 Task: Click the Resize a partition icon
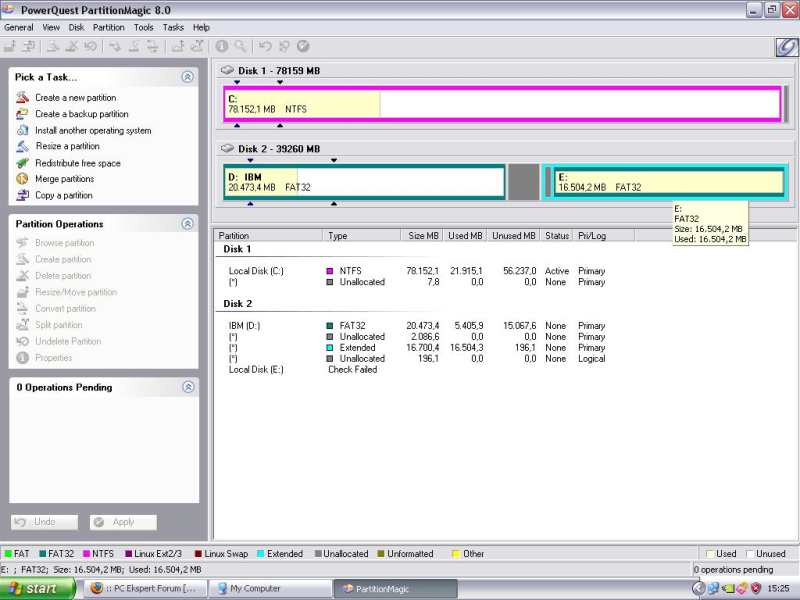(x=22, y=146)
